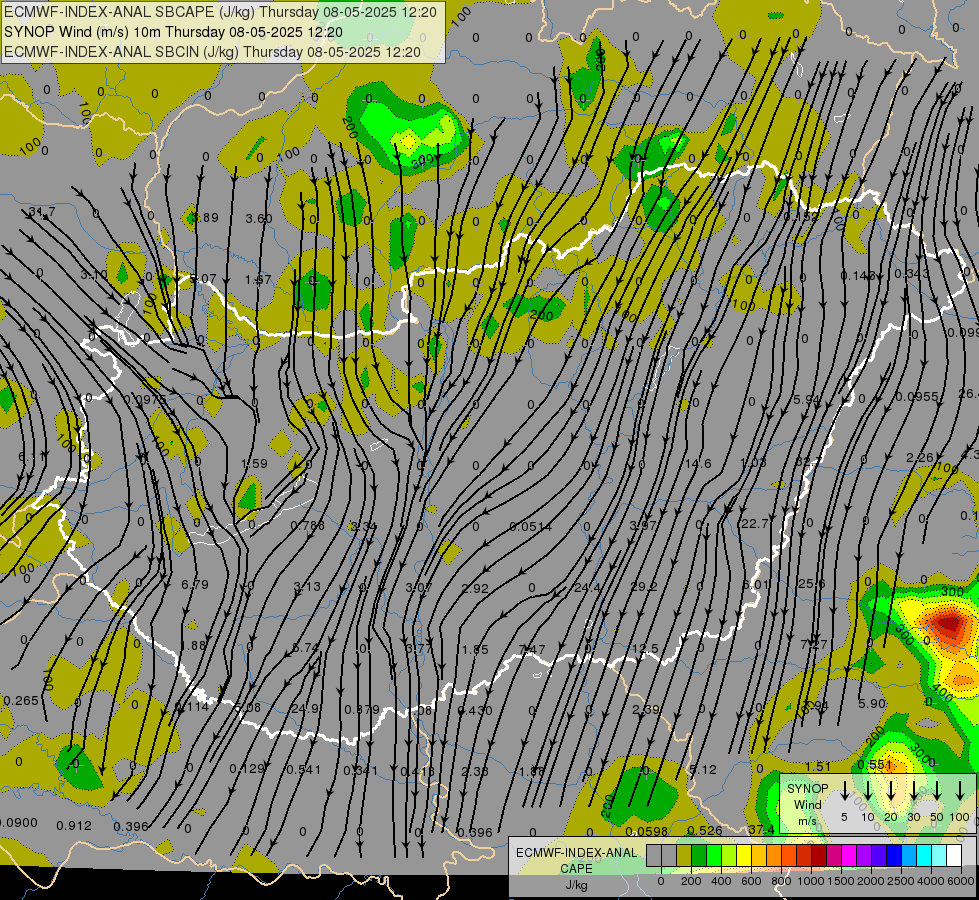The height and width of the screenshot is (900, 979).
Task: Click the 37.4 value above the legend
Action: [761, 829]
